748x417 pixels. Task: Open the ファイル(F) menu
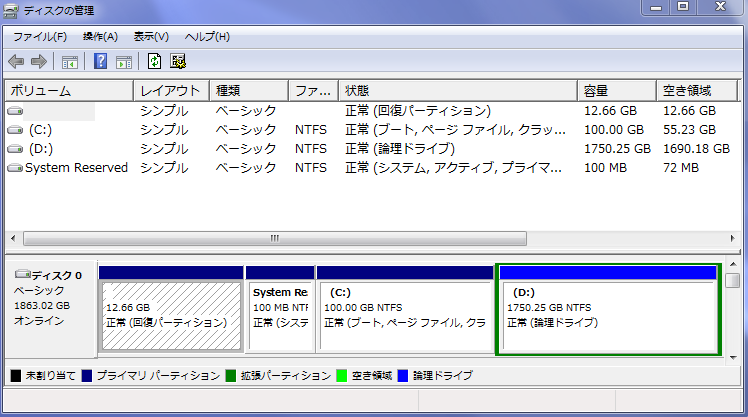point(39,36)
